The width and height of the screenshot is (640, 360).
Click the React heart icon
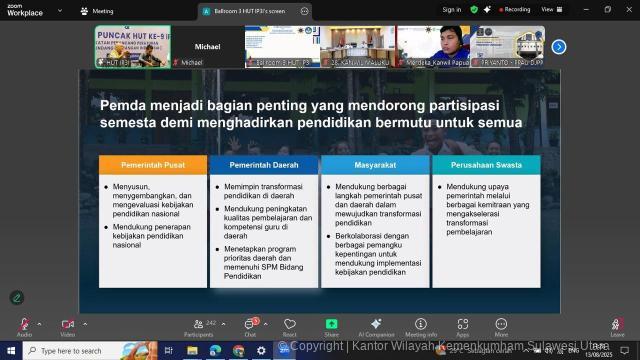click(290, 324)
